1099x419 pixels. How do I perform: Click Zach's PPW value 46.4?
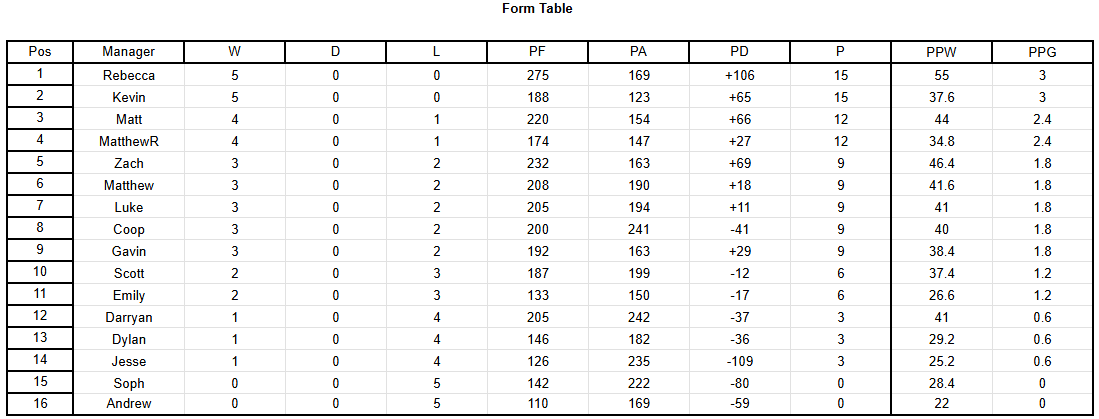click(x=941, y=163)
